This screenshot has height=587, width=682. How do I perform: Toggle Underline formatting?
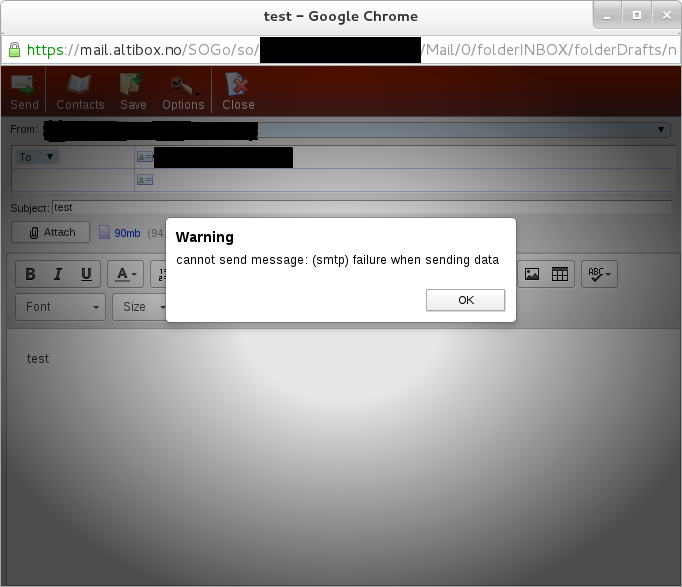(x=86, y=274)
